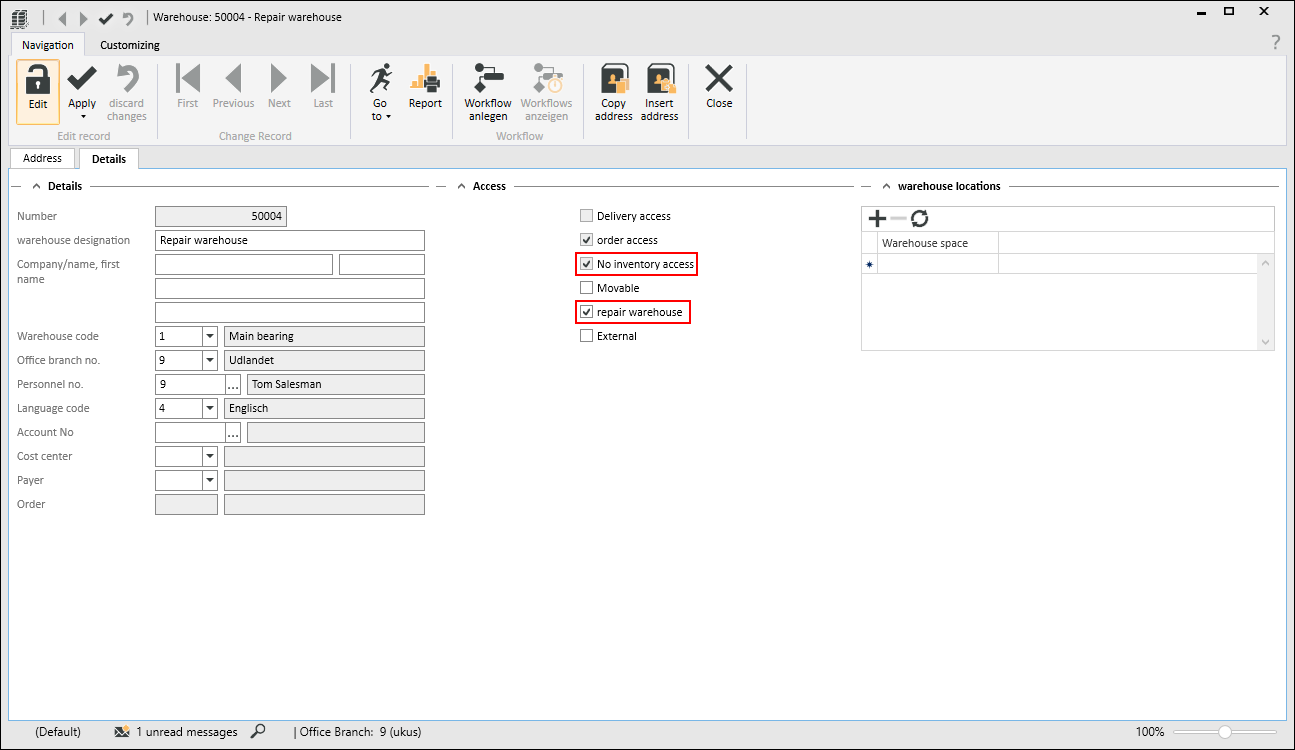
Task: Refresh the warehouse locations list
Action: click(919, 219)
